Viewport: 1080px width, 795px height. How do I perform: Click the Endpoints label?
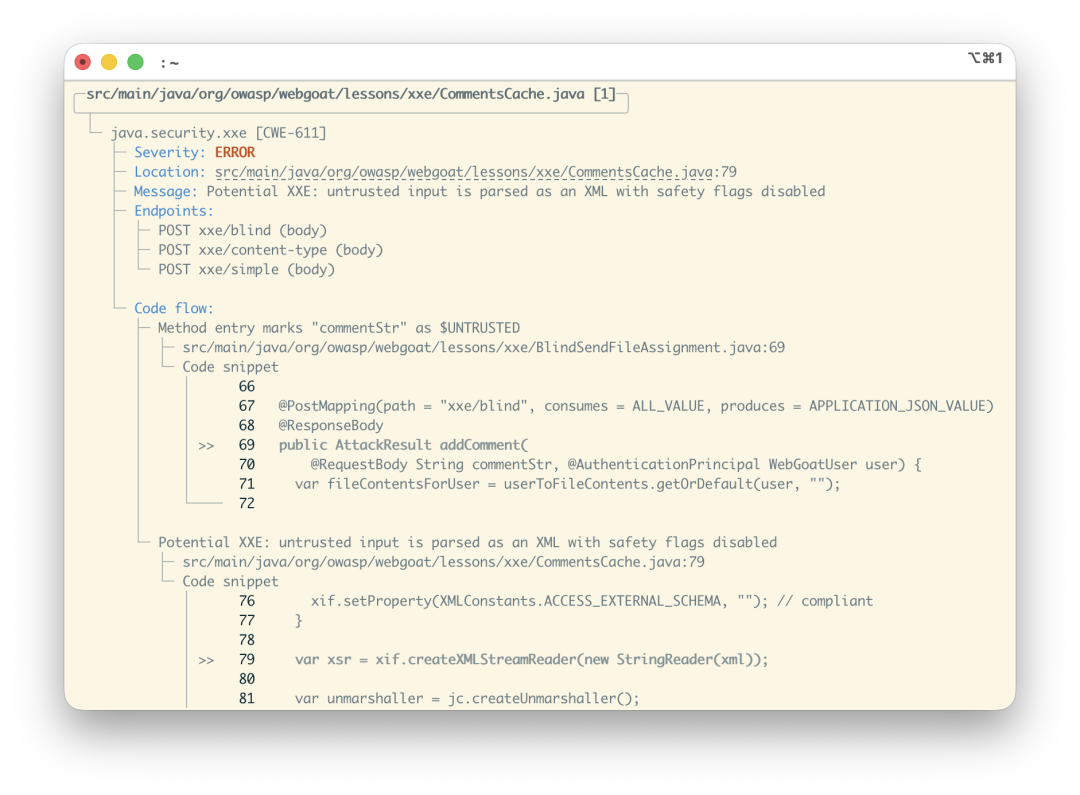tap(174, 211)
